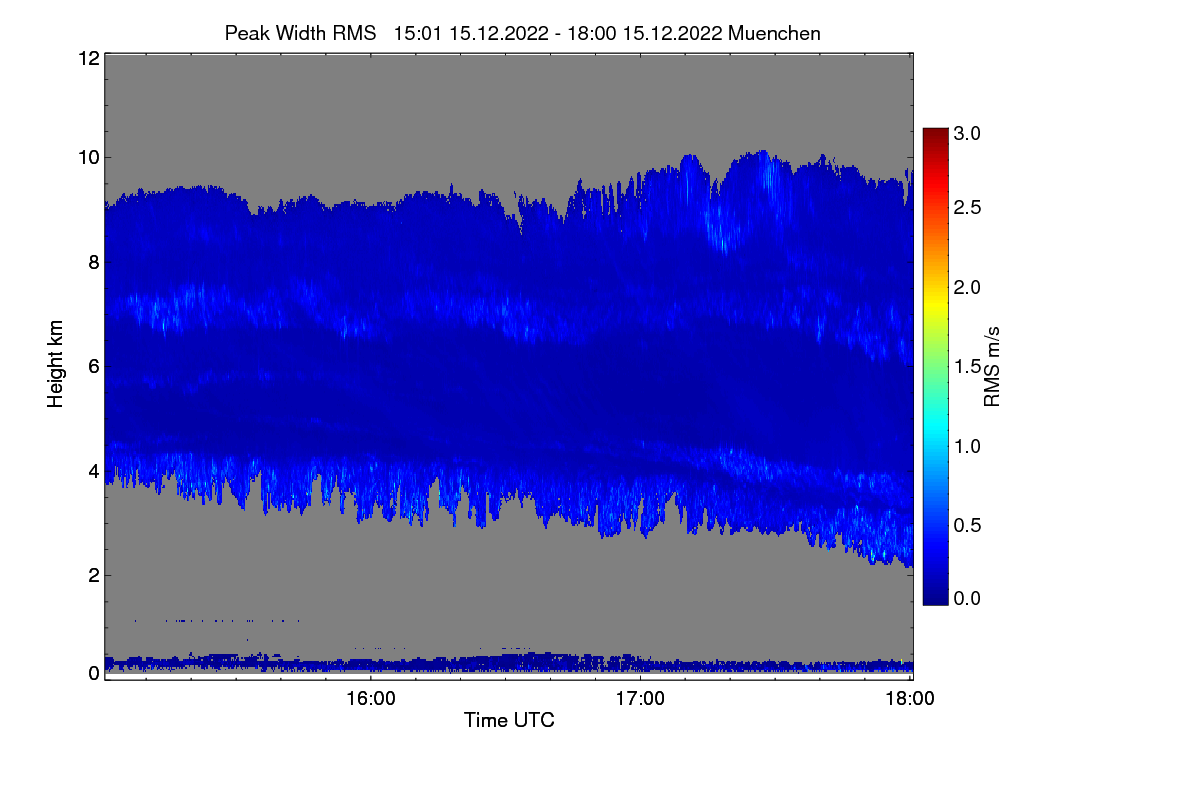Click the colorbar value '3.0'

click(967, 133)
